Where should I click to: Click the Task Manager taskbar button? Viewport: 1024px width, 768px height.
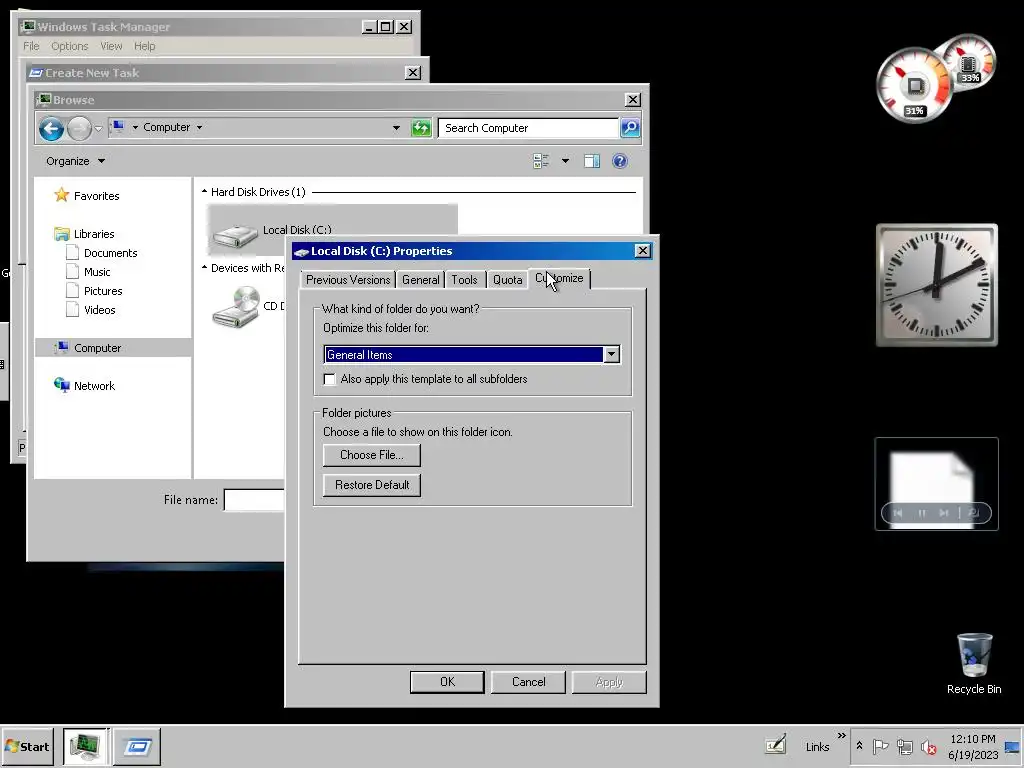pyautogui.click(x=87, y=746)
